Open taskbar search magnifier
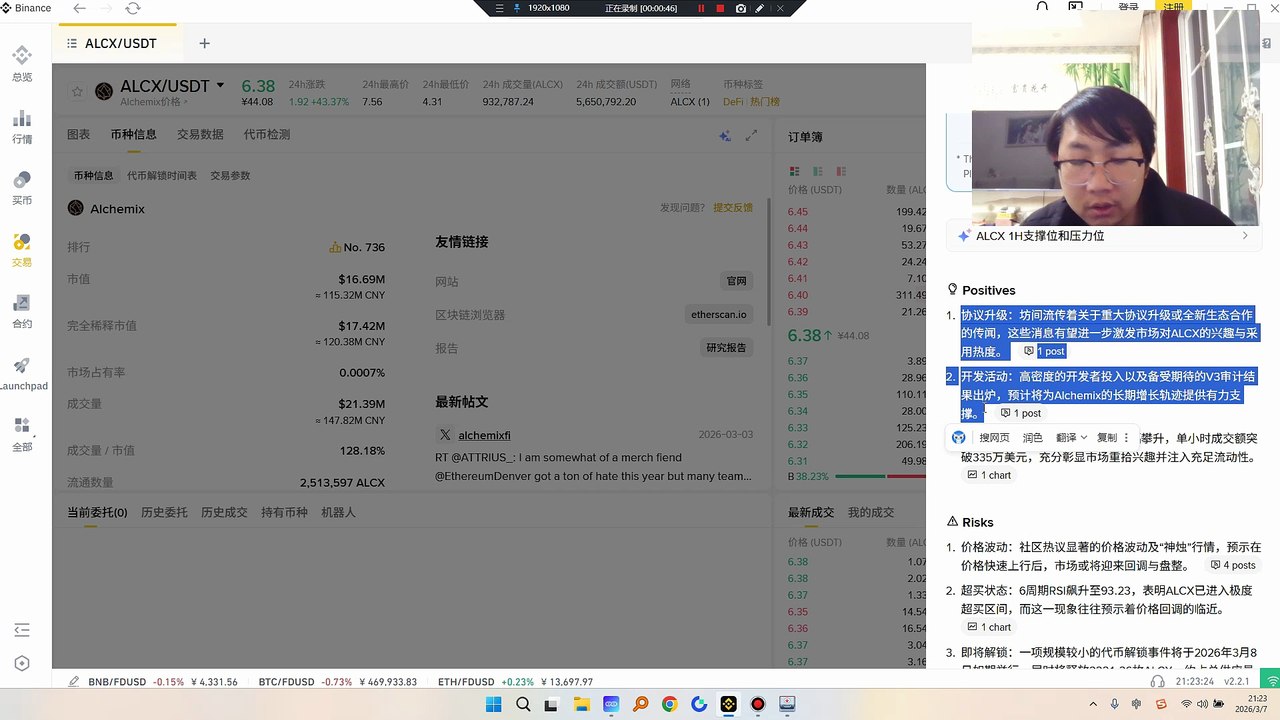This screenshot has width=1280, height=720. pyautogui.click(x=523, y=704)
